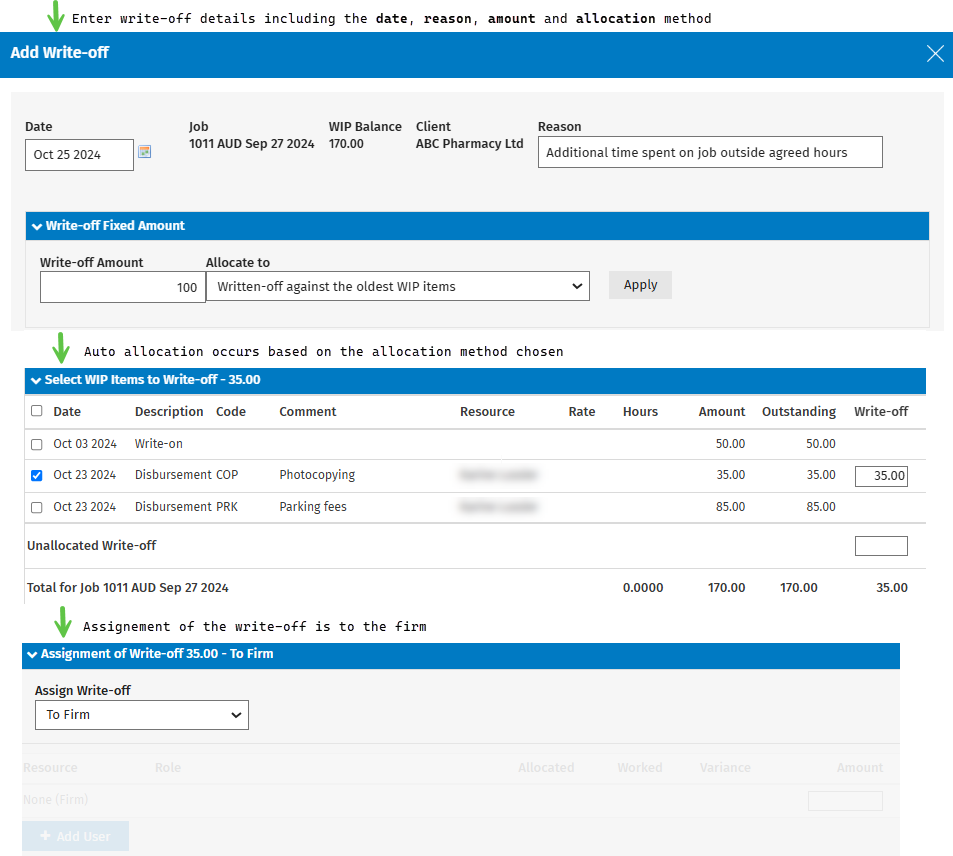The width and height of the screenshot is (953, 856).
Task: Select the Photocopying comment cell
Action: 317,475
